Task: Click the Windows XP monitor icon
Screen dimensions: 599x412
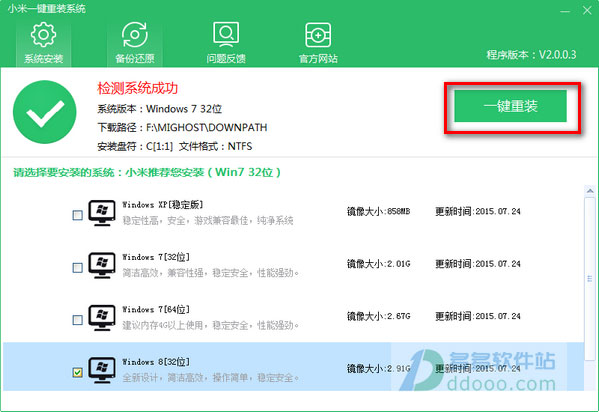Action: 102,212
